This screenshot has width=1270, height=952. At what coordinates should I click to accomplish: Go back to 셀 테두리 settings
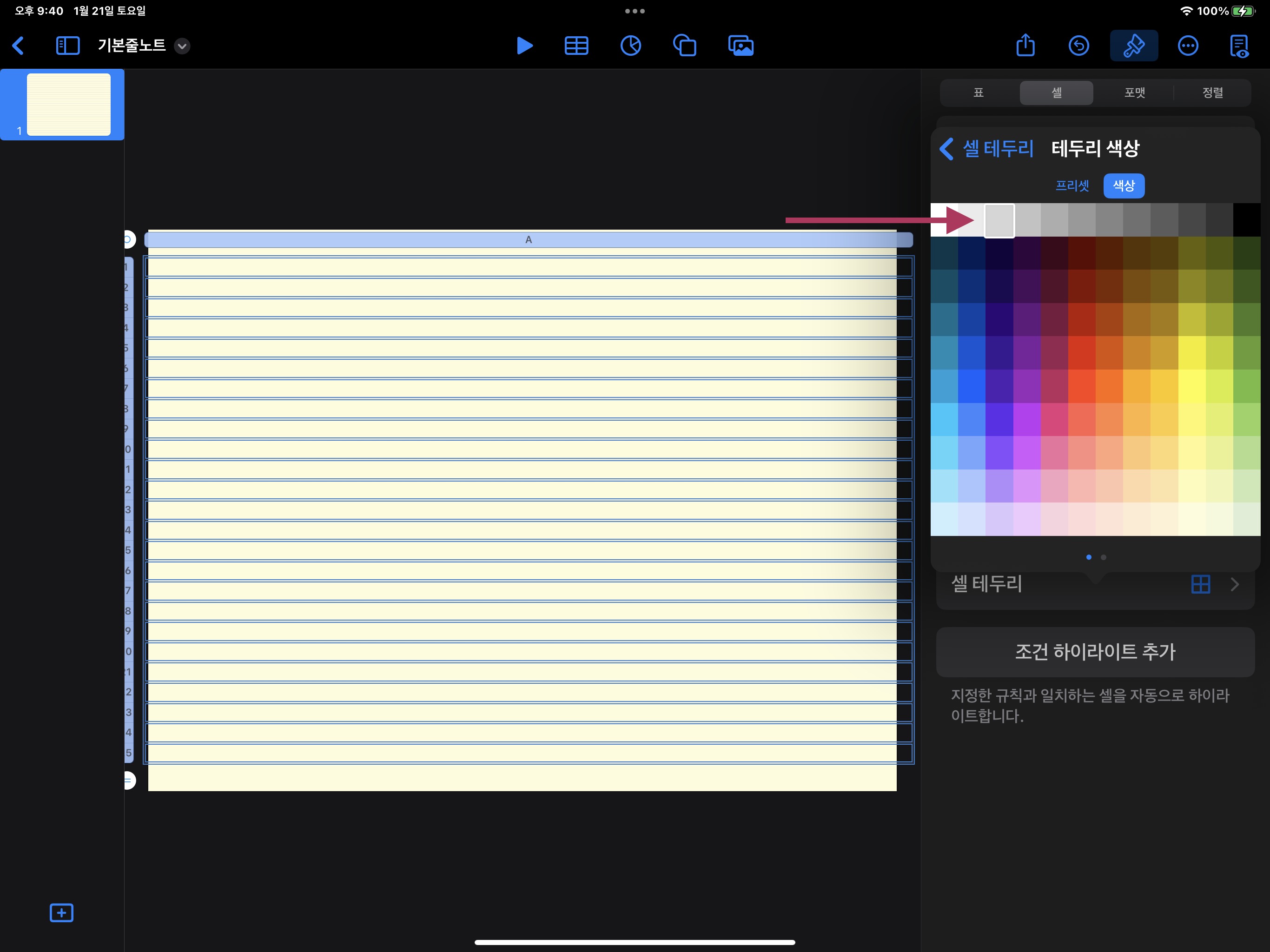click(986, 149)
